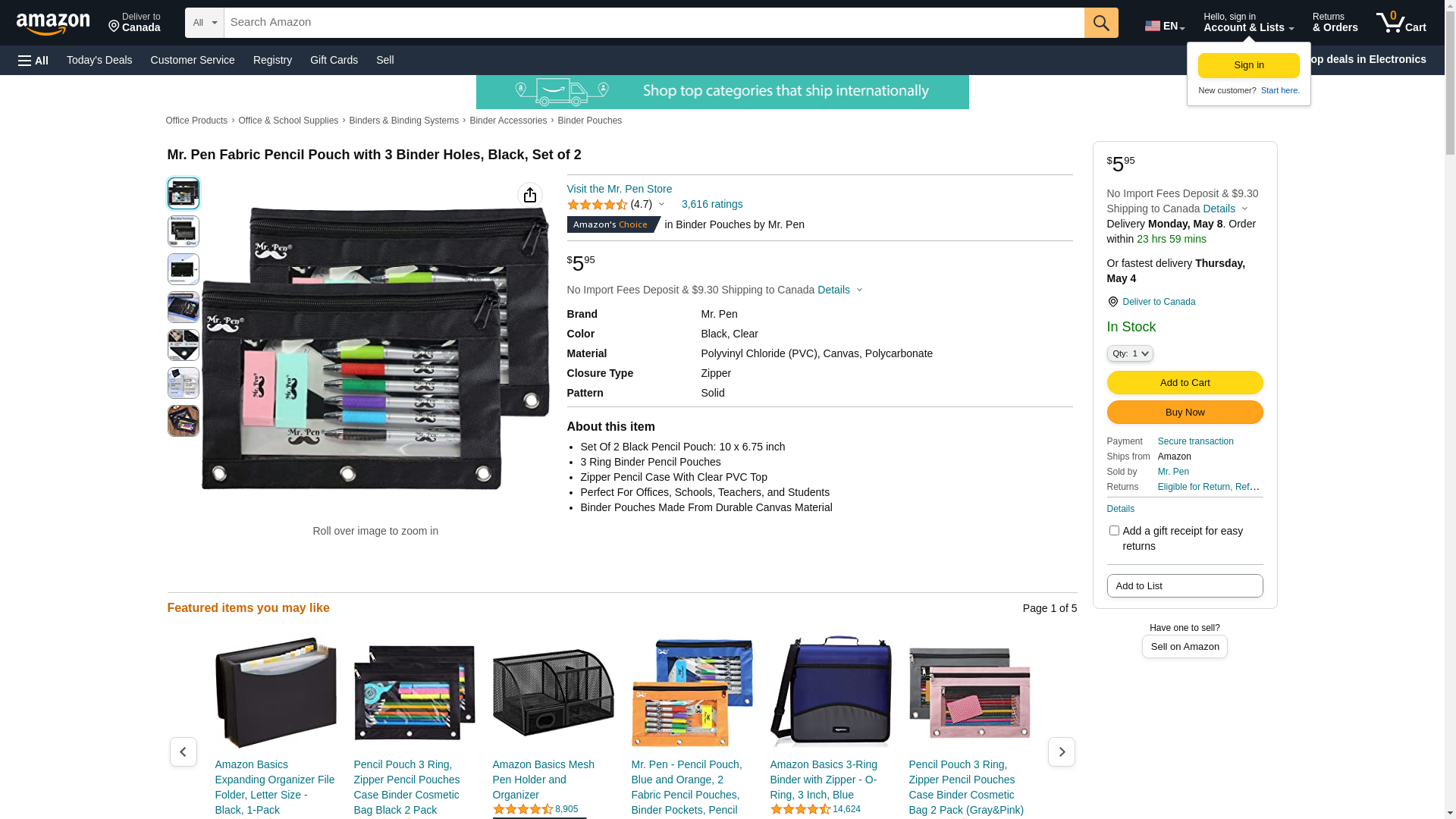Click the Add to Cart button
Viewport: 1456px width, 819px height.
pyautogui.click(x=1185, y=383)
